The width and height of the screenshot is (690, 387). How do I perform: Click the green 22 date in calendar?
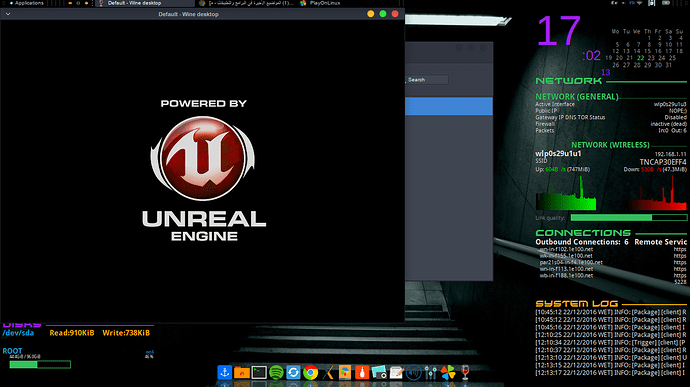tap(640, 58)
